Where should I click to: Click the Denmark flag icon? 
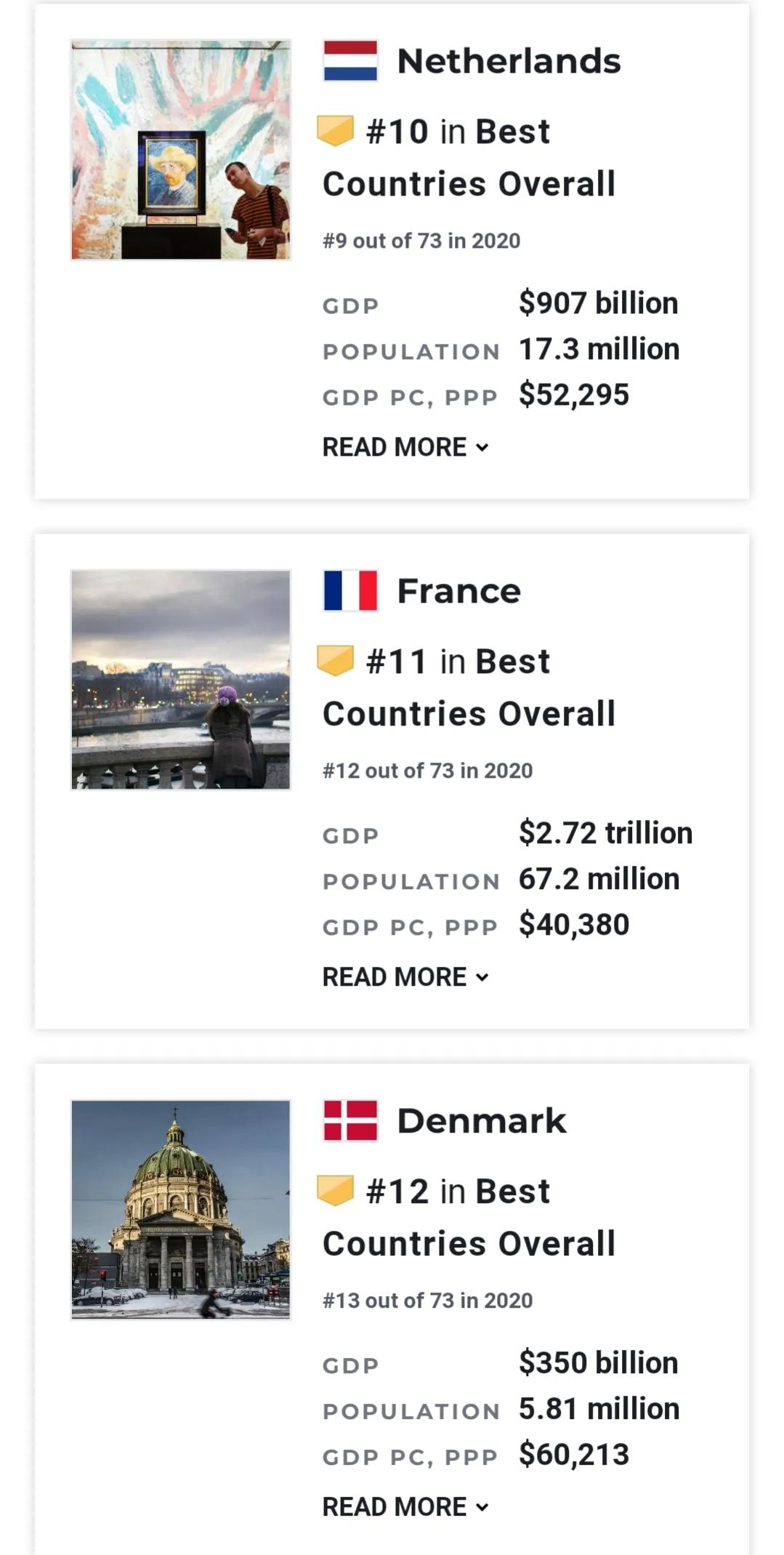click(350, 1120)
